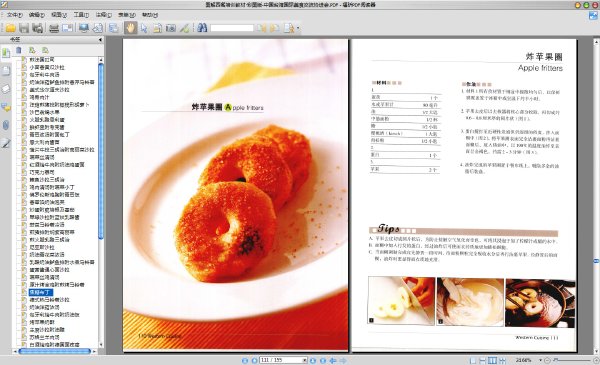Select the highlighted 焦糖布丁 bookmark

41,292
